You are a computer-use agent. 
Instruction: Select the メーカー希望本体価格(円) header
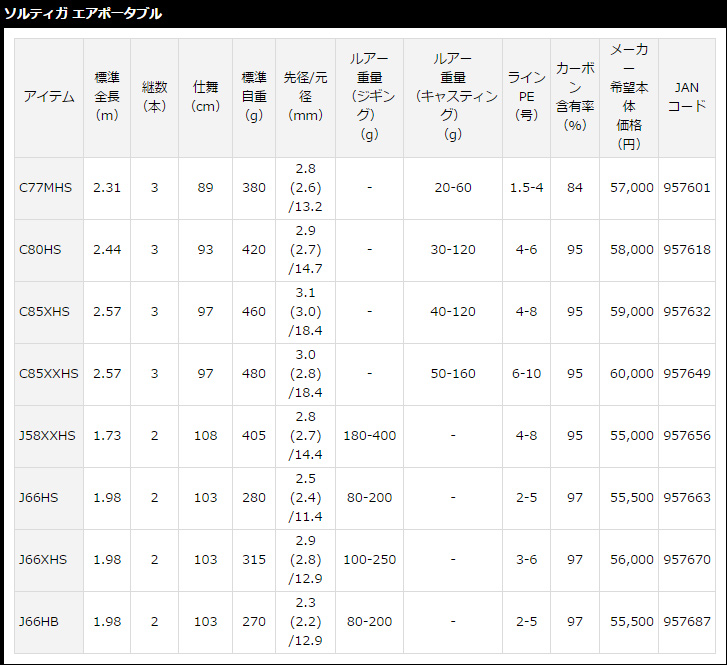tap(629, 96)
